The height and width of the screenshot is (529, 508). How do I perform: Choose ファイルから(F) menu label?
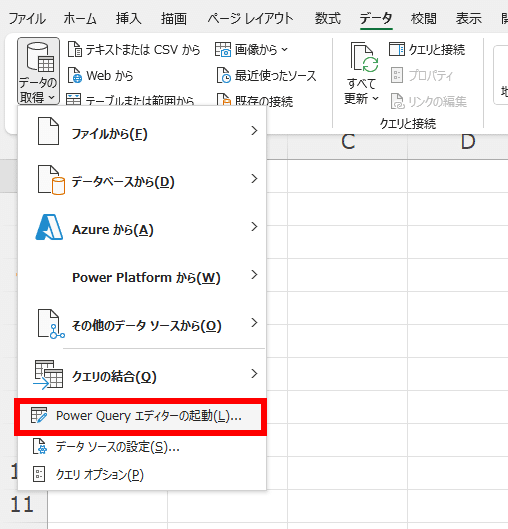[110, 134]
